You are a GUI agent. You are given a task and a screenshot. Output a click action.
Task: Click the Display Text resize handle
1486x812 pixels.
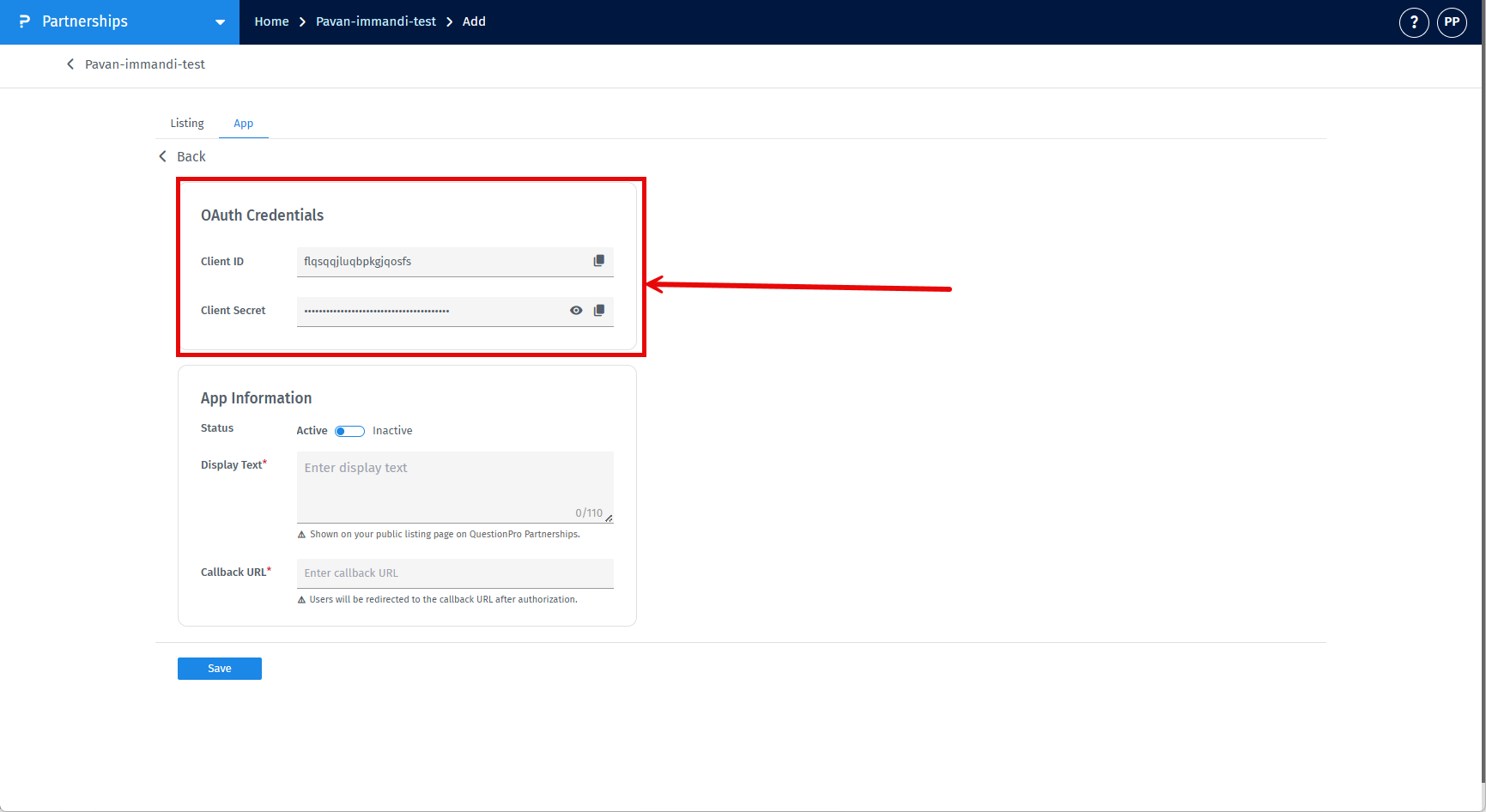pyautogui.click(x=609, y=518)
